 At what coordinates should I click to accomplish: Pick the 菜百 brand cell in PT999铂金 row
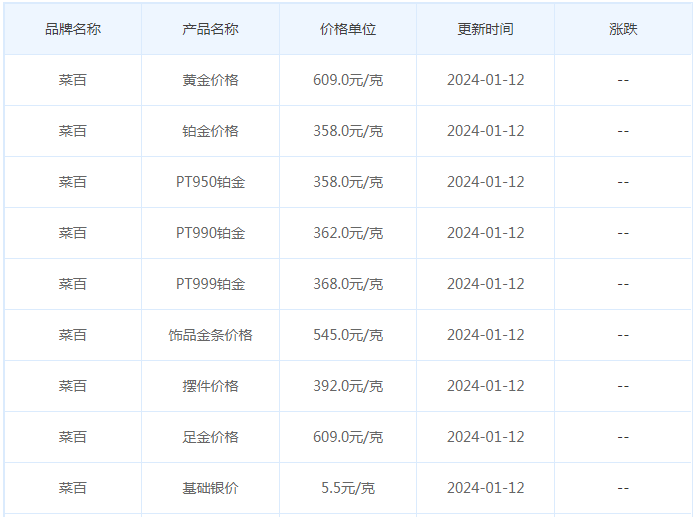(73, 284)
